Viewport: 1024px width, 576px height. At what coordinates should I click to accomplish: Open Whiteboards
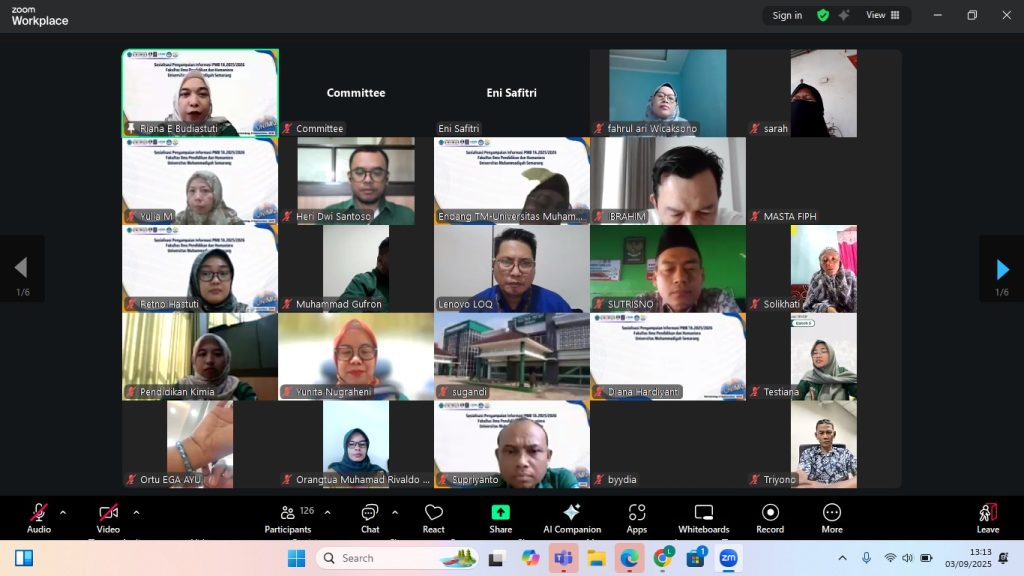704,518
